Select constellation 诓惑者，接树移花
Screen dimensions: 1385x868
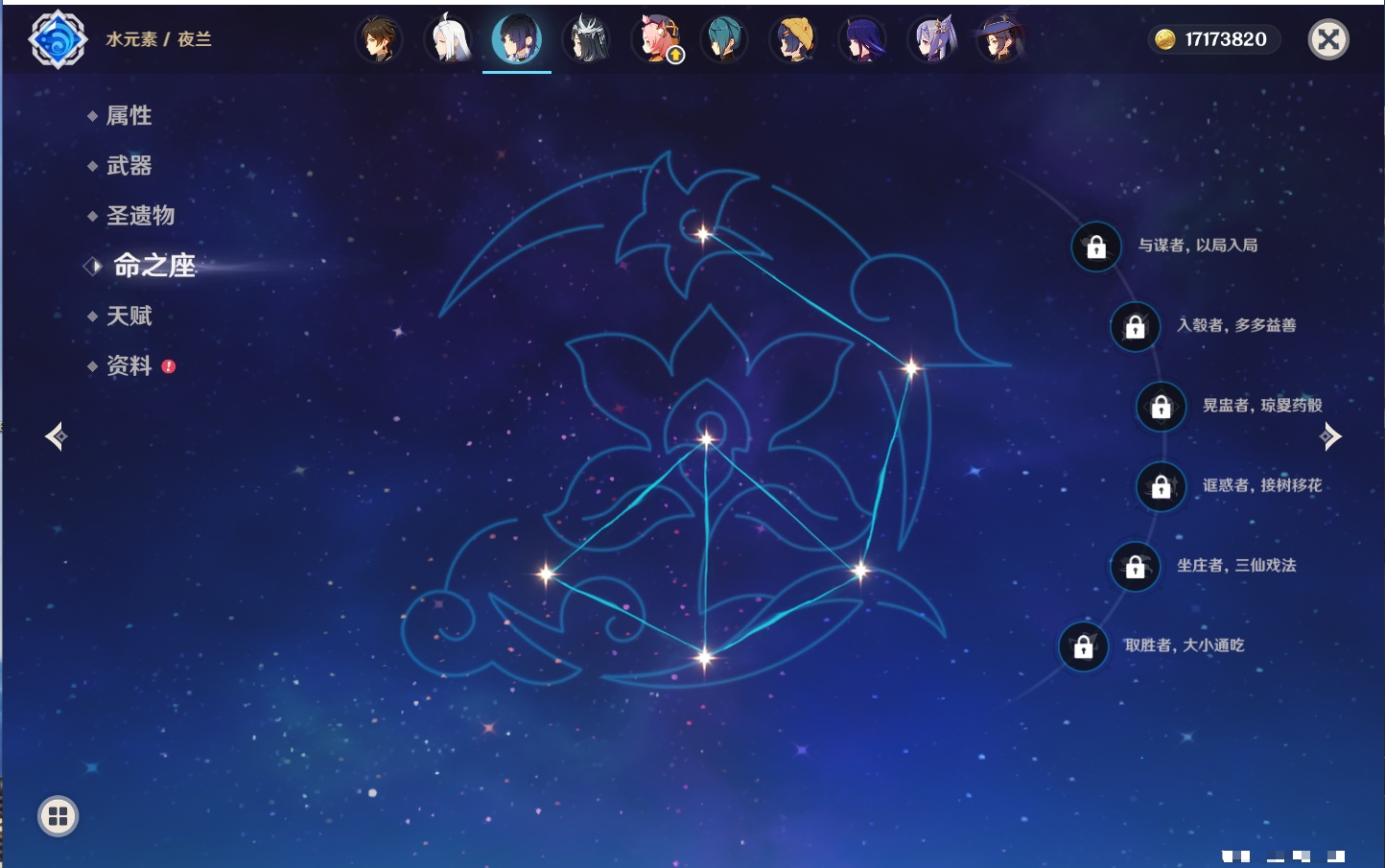(x=1162, y=486)
